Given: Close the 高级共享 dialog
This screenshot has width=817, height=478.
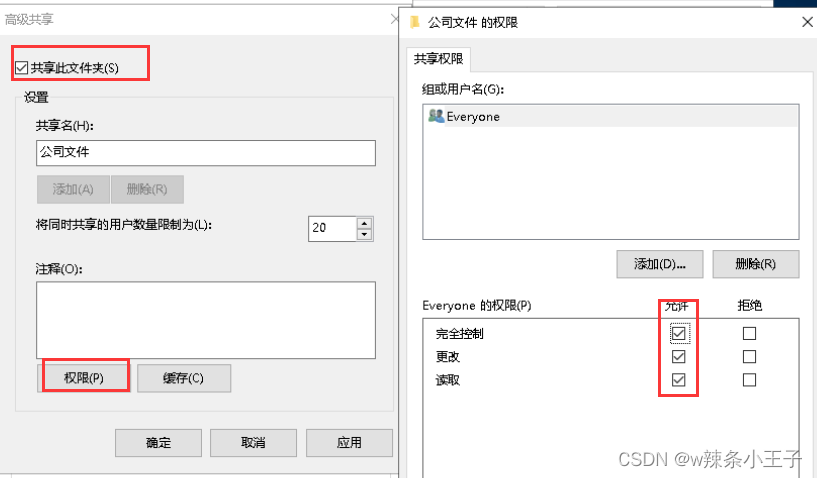Looking at the screenshot, I should 394,20.
